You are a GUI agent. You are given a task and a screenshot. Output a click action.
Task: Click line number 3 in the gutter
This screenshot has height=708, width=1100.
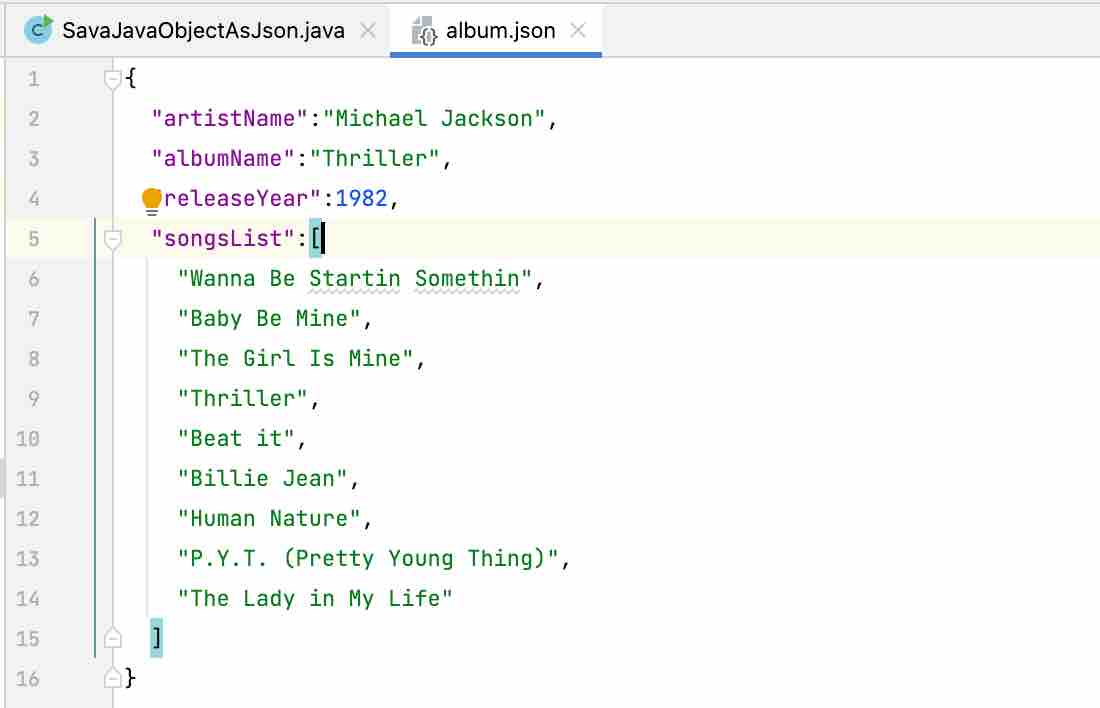click(x=34, y=159)
